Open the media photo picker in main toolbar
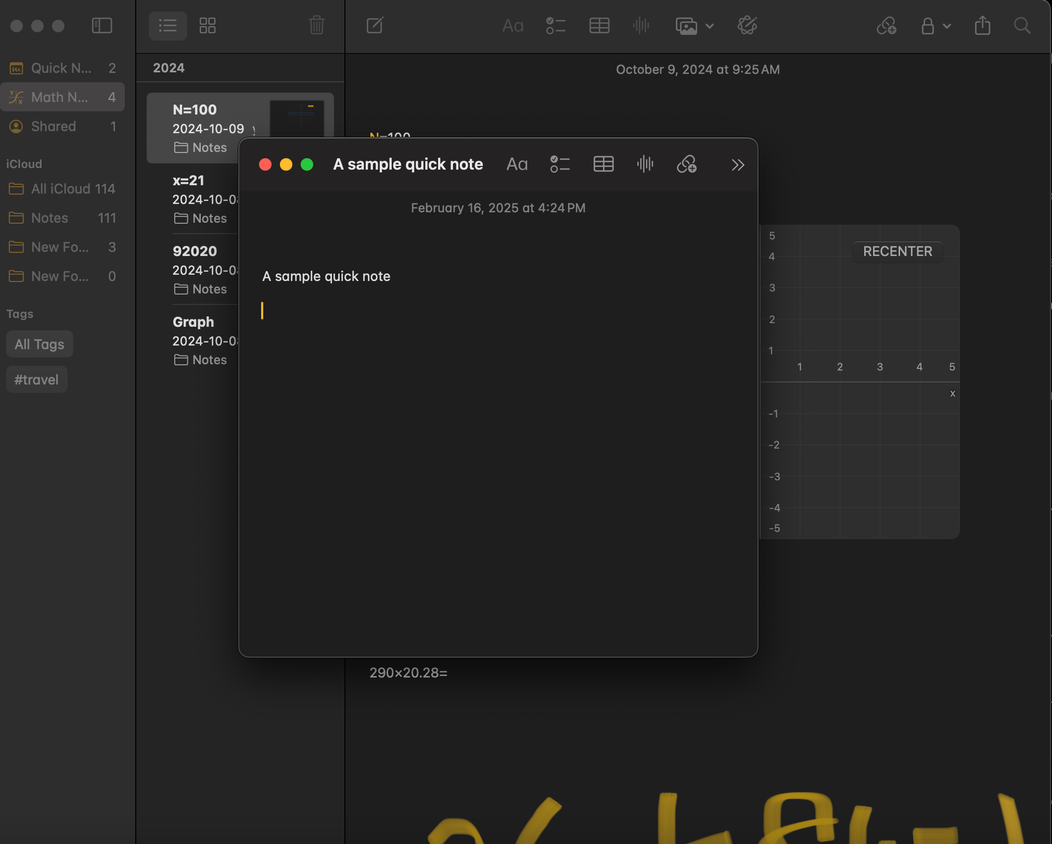 [686, 26]
